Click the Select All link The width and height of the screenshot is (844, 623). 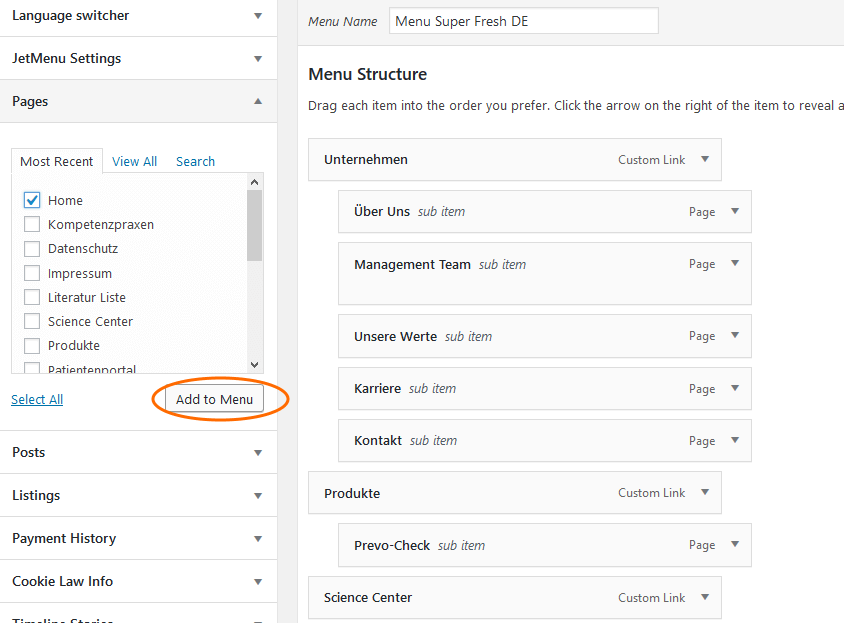pyautogui.click(x=37, y=399)
